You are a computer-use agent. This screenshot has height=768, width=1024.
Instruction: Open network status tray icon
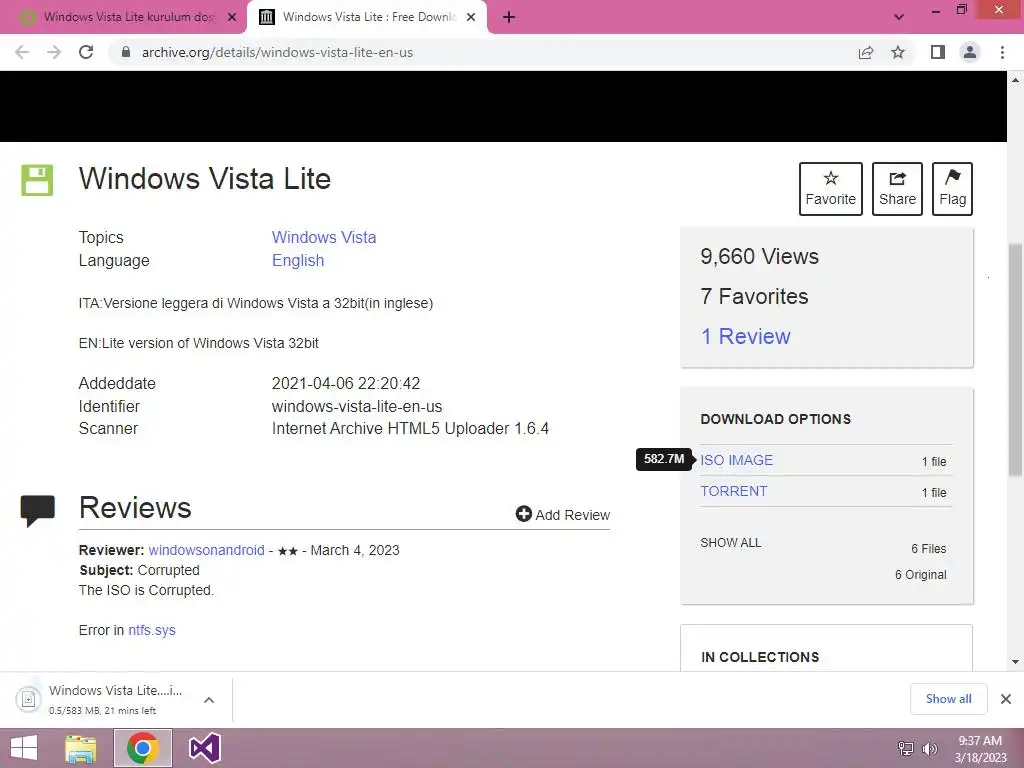(x=906, y=748)
